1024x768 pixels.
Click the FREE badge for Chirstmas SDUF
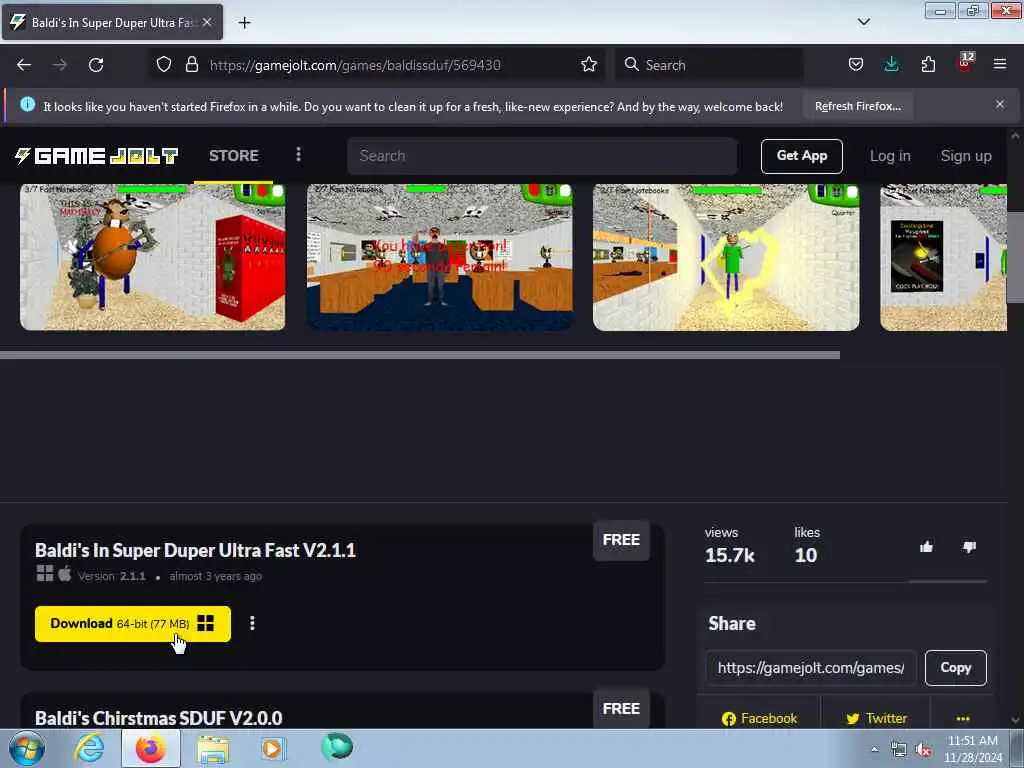621,709
